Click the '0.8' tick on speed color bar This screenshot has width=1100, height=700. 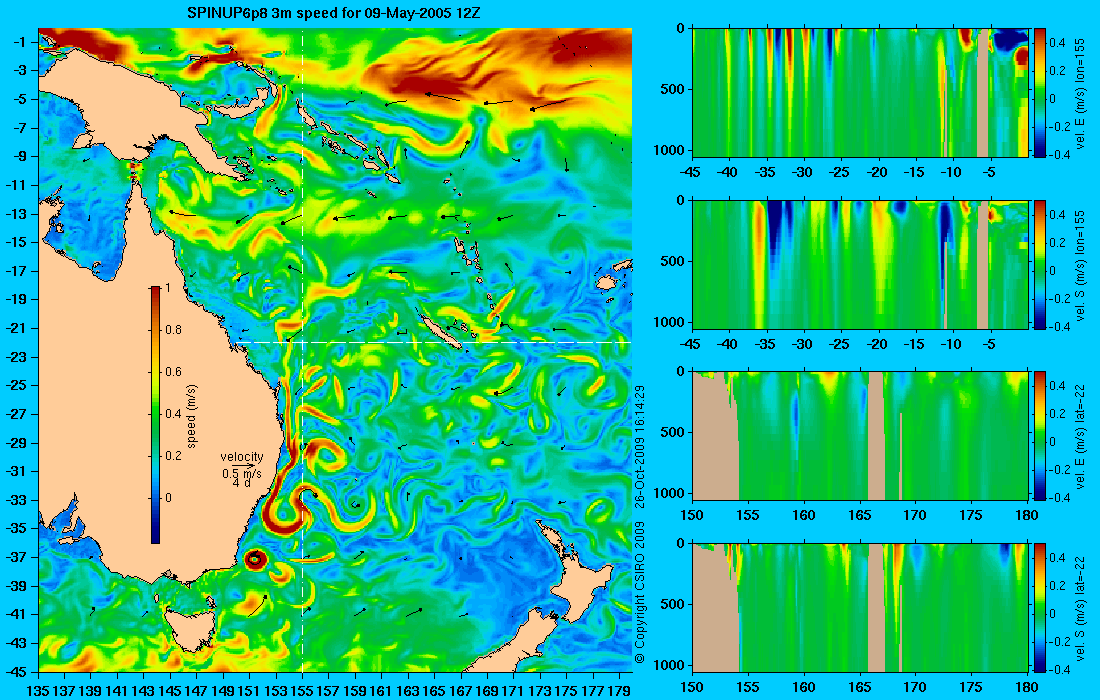173,330
